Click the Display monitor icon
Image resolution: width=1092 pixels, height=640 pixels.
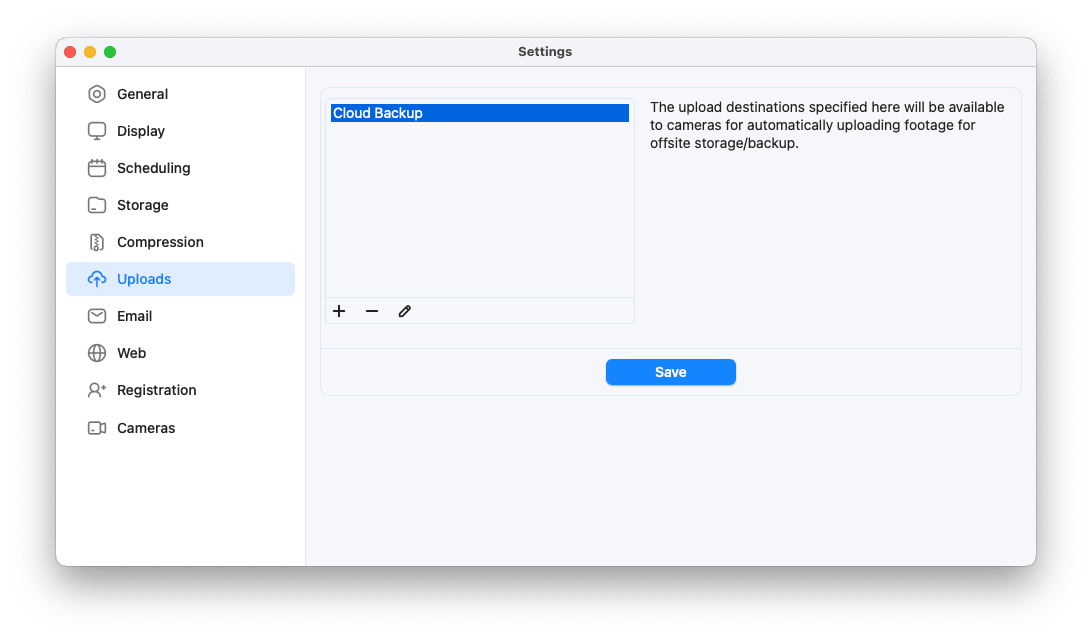(97, 131)
